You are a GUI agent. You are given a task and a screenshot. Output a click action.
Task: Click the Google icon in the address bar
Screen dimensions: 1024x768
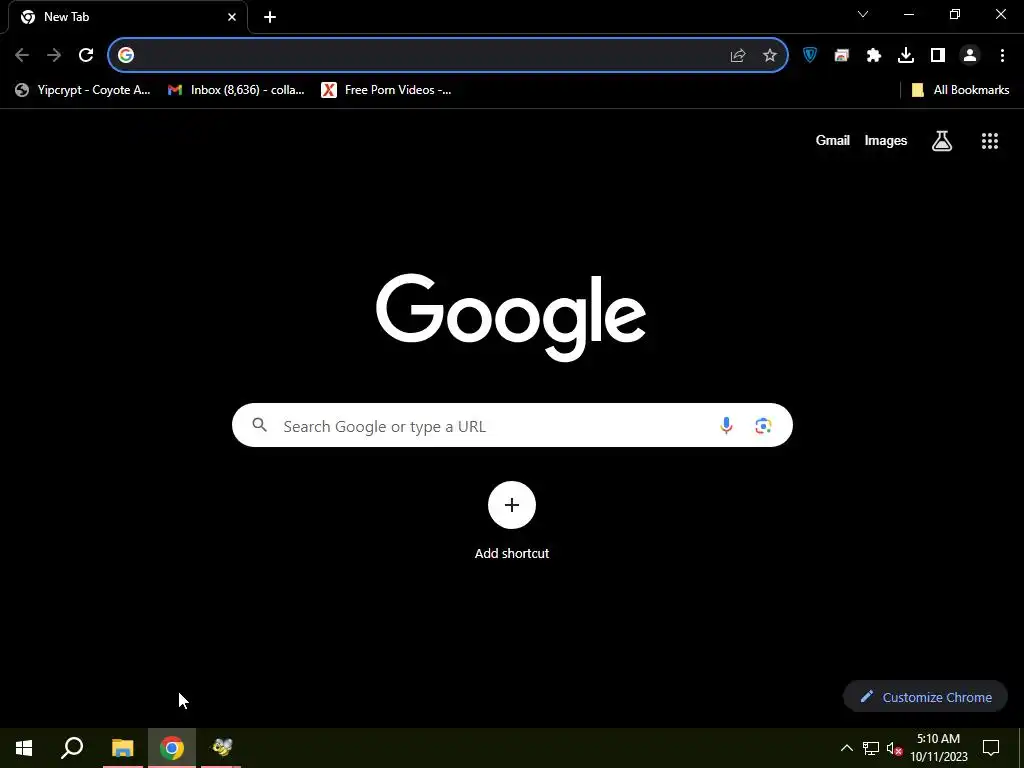click(x=126, y=56)
